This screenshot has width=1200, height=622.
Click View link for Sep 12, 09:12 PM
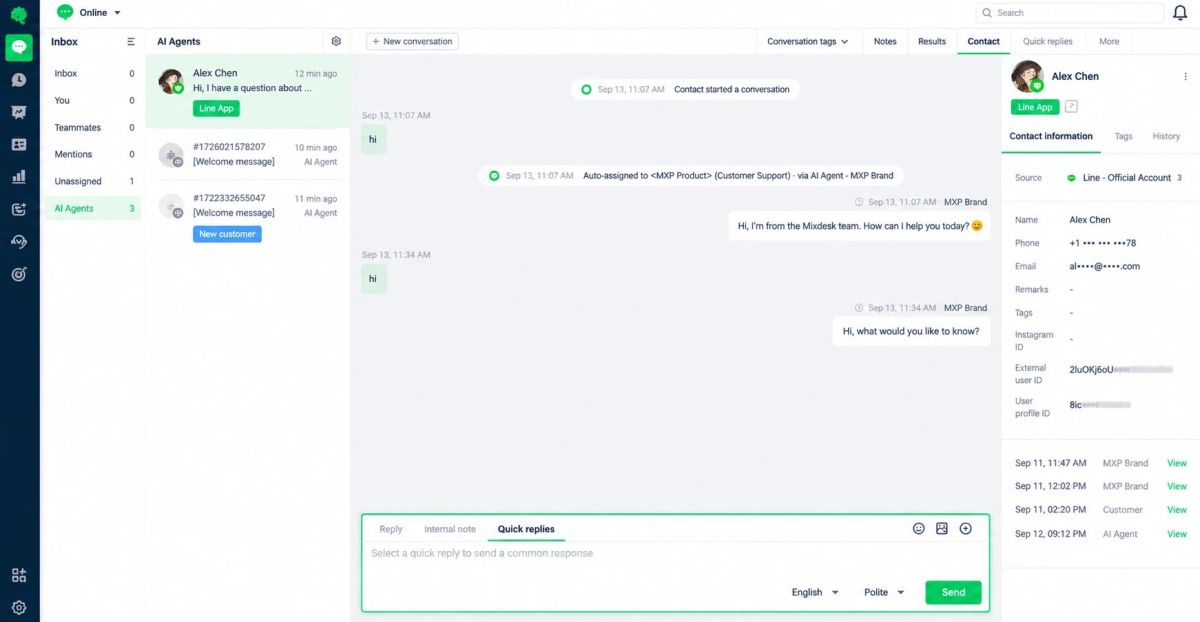click(1177, 534)
